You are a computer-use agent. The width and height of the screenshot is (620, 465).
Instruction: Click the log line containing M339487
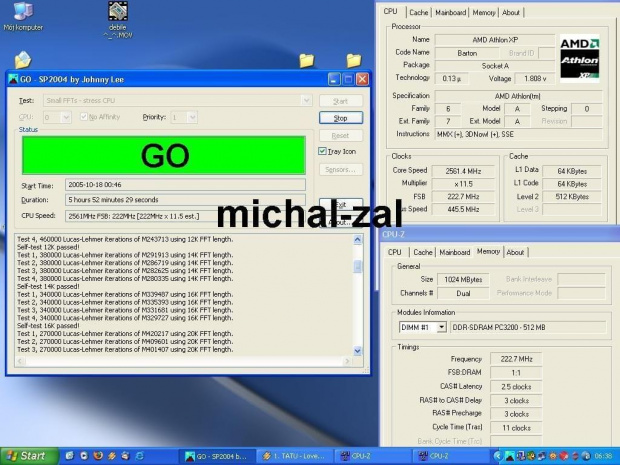125,294
